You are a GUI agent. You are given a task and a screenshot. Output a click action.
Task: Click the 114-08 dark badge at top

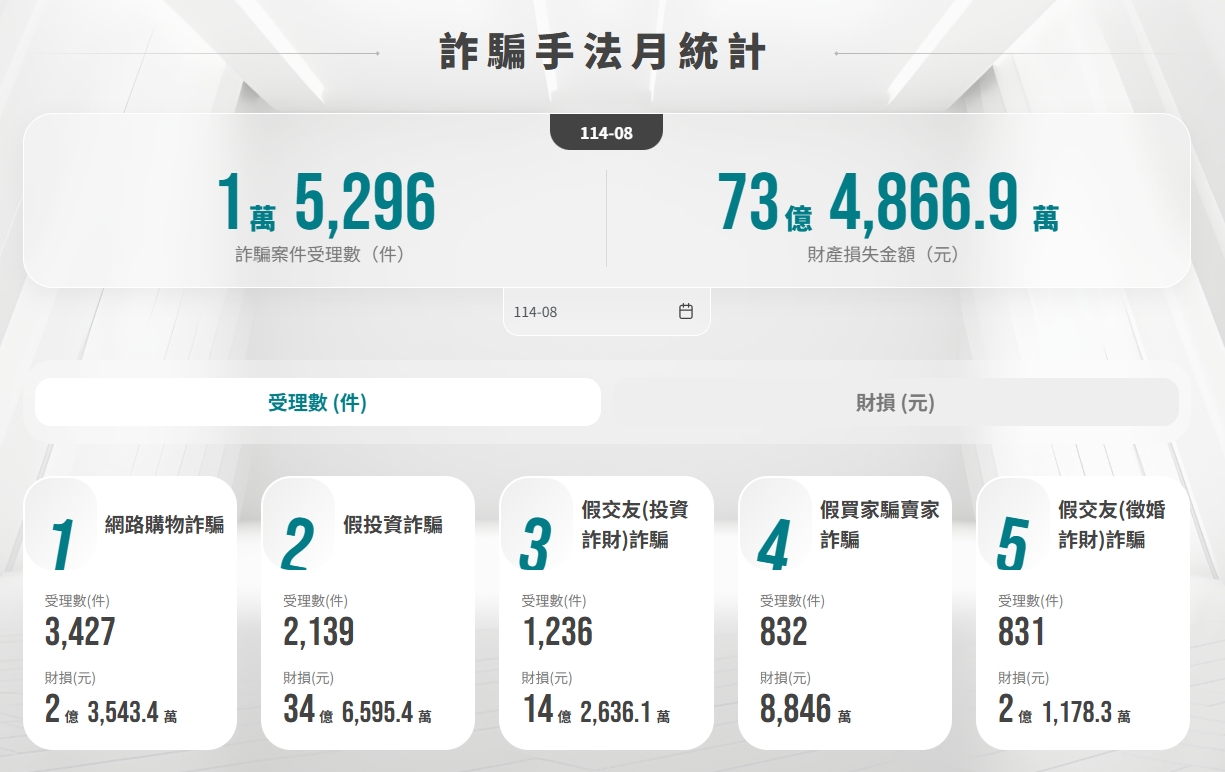click(x=606, y=132)
